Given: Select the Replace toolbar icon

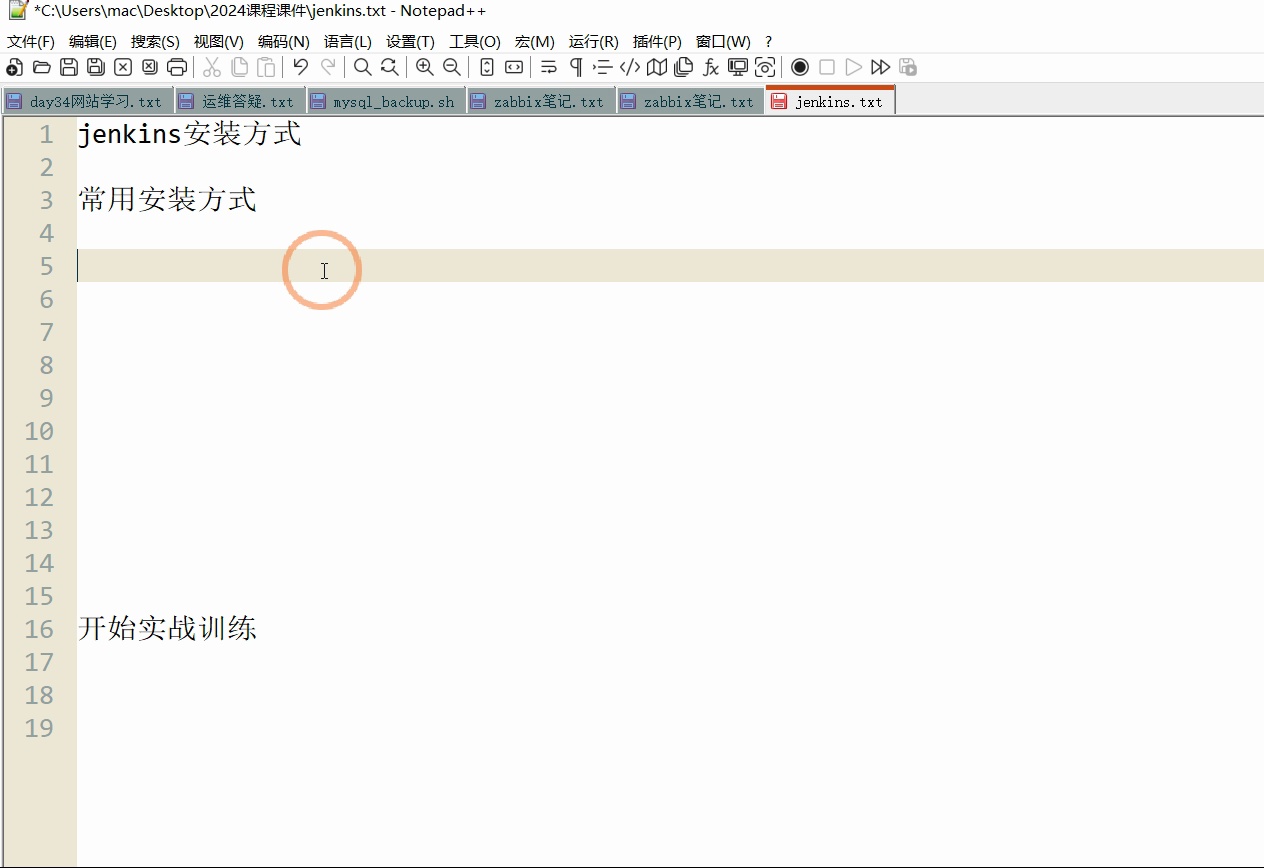Looking at the screenshot, I should point(389,67).
